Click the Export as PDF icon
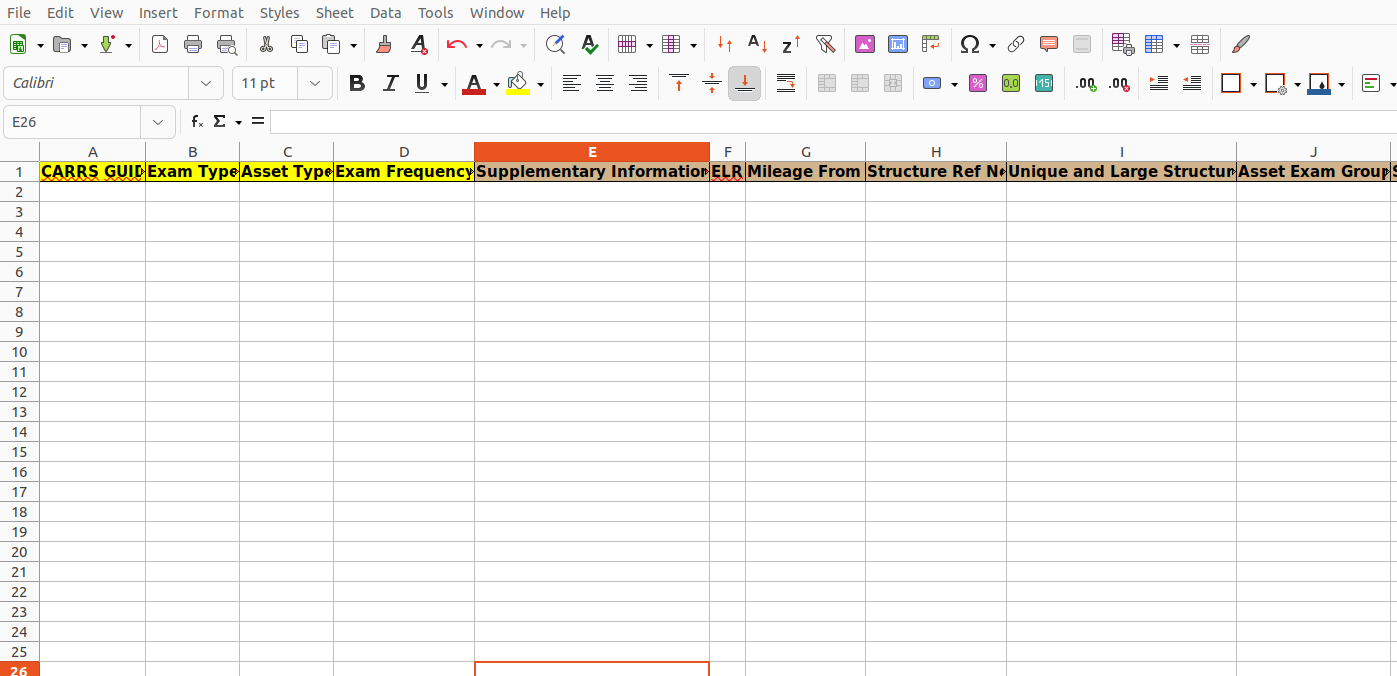The width and height of the screenshot is (1397, 676). click(160, 44)
